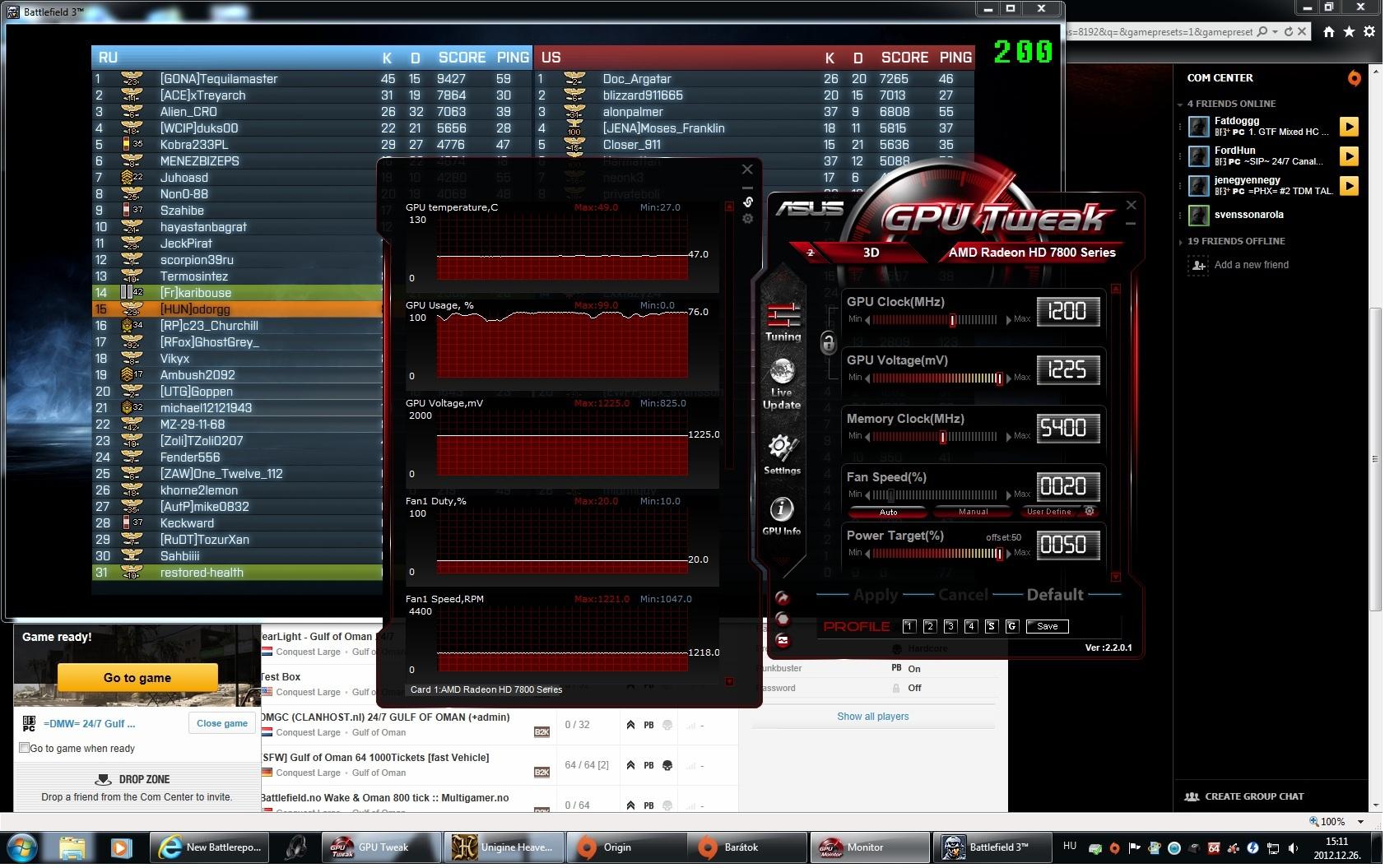Click GPU Clock slider Min arrow

867,320
